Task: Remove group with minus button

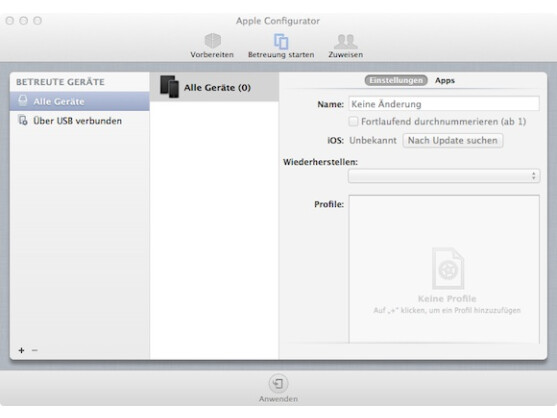Action: point(34,350)
